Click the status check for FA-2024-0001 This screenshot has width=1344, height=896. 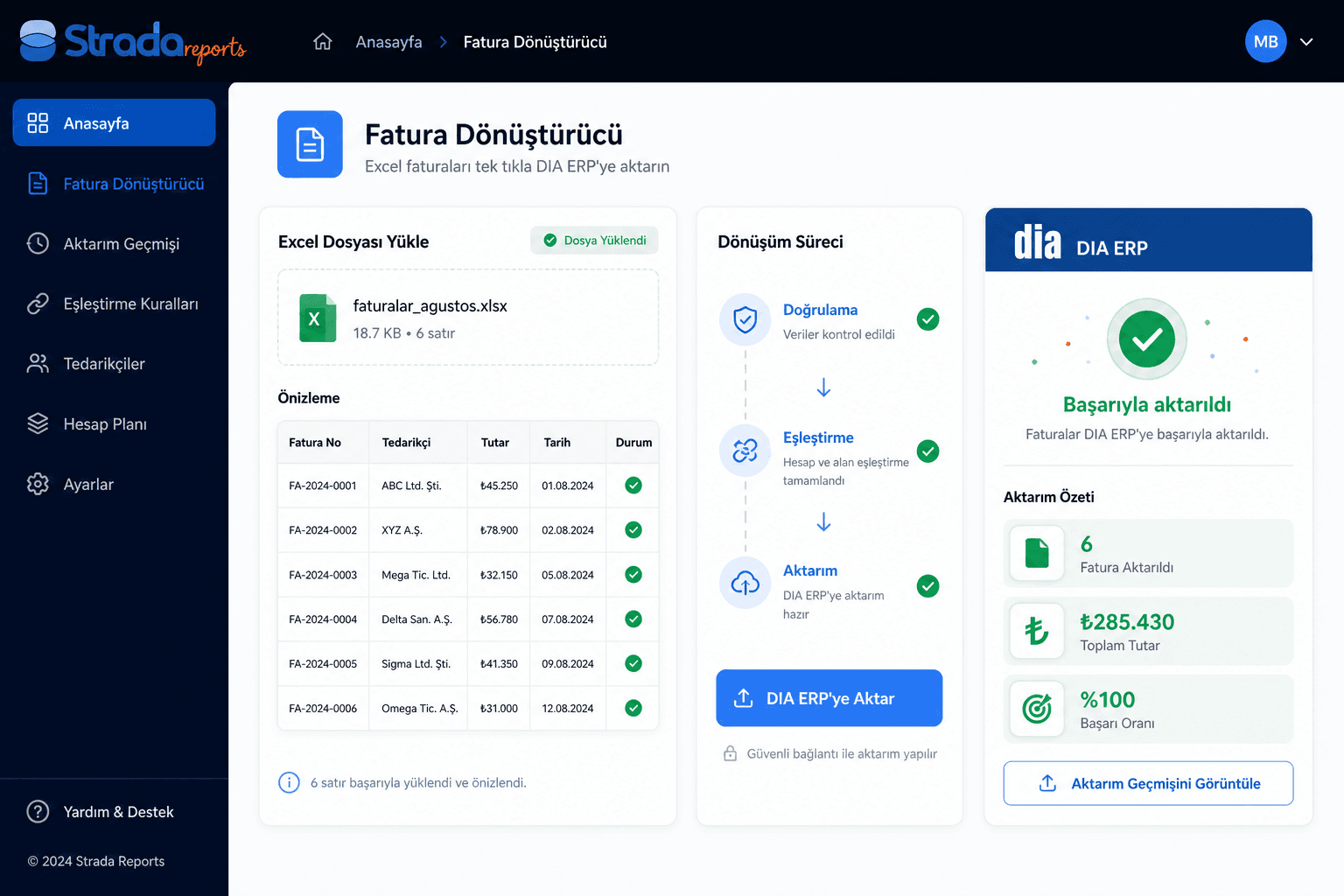(x=633, y=486)
